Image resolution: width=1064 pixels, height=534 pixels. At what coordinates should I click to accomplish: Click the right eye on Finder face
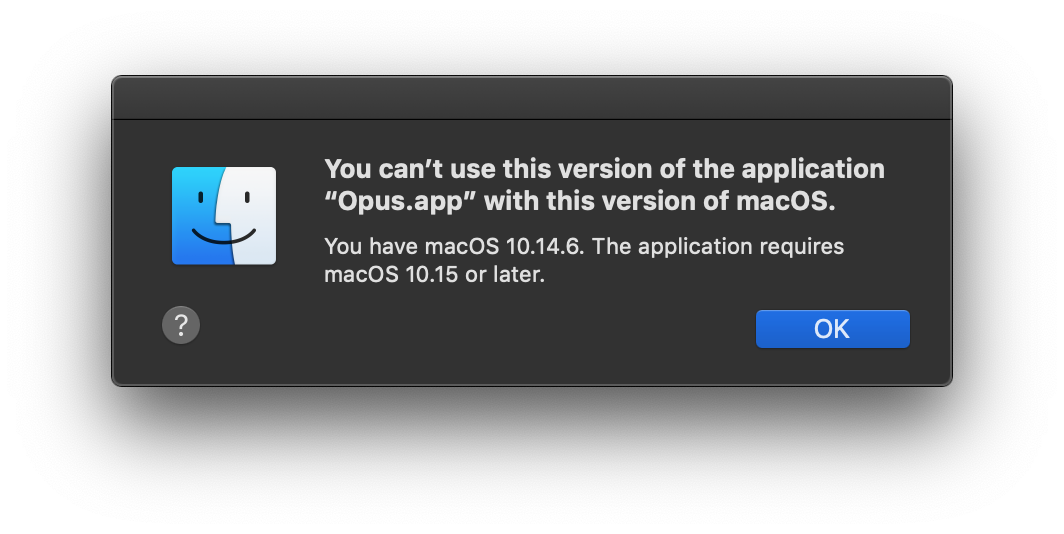(x=247, y=197)
